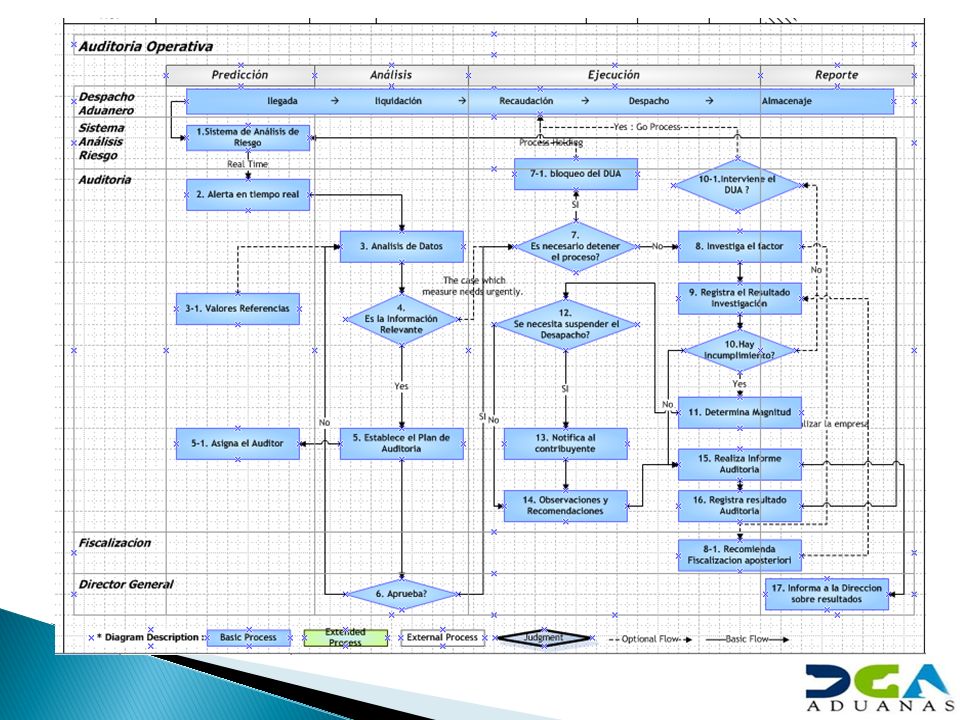Image resolution: width=960 pixels, height=720 pixels.
Task: Select diamond '10-1.Interviene el DUA ?'
Action: (737, 185)
